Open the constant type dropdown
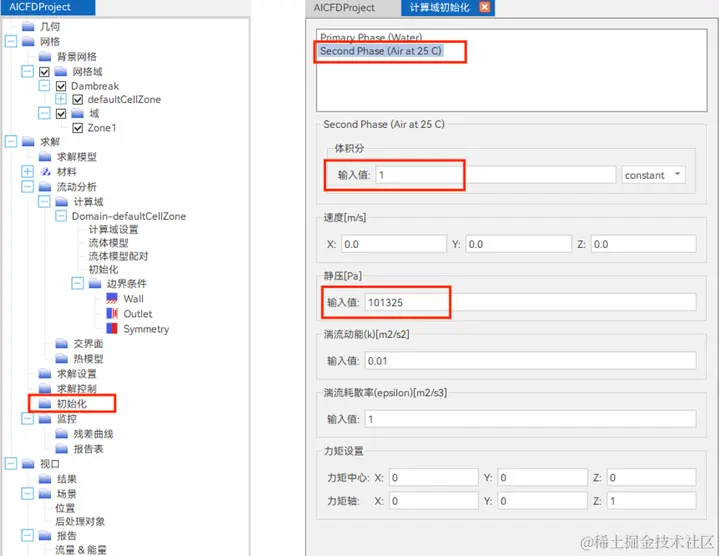Viewport: 720px width, 556px height. (653, 175)
